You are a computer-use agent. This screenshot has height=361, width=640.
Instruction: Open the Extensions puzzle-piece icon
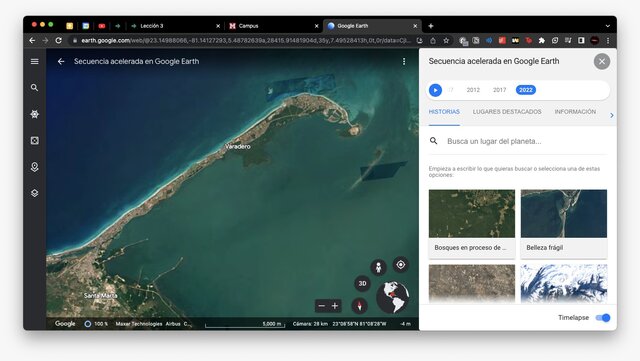pyautogui.click(x=542, y=40)
